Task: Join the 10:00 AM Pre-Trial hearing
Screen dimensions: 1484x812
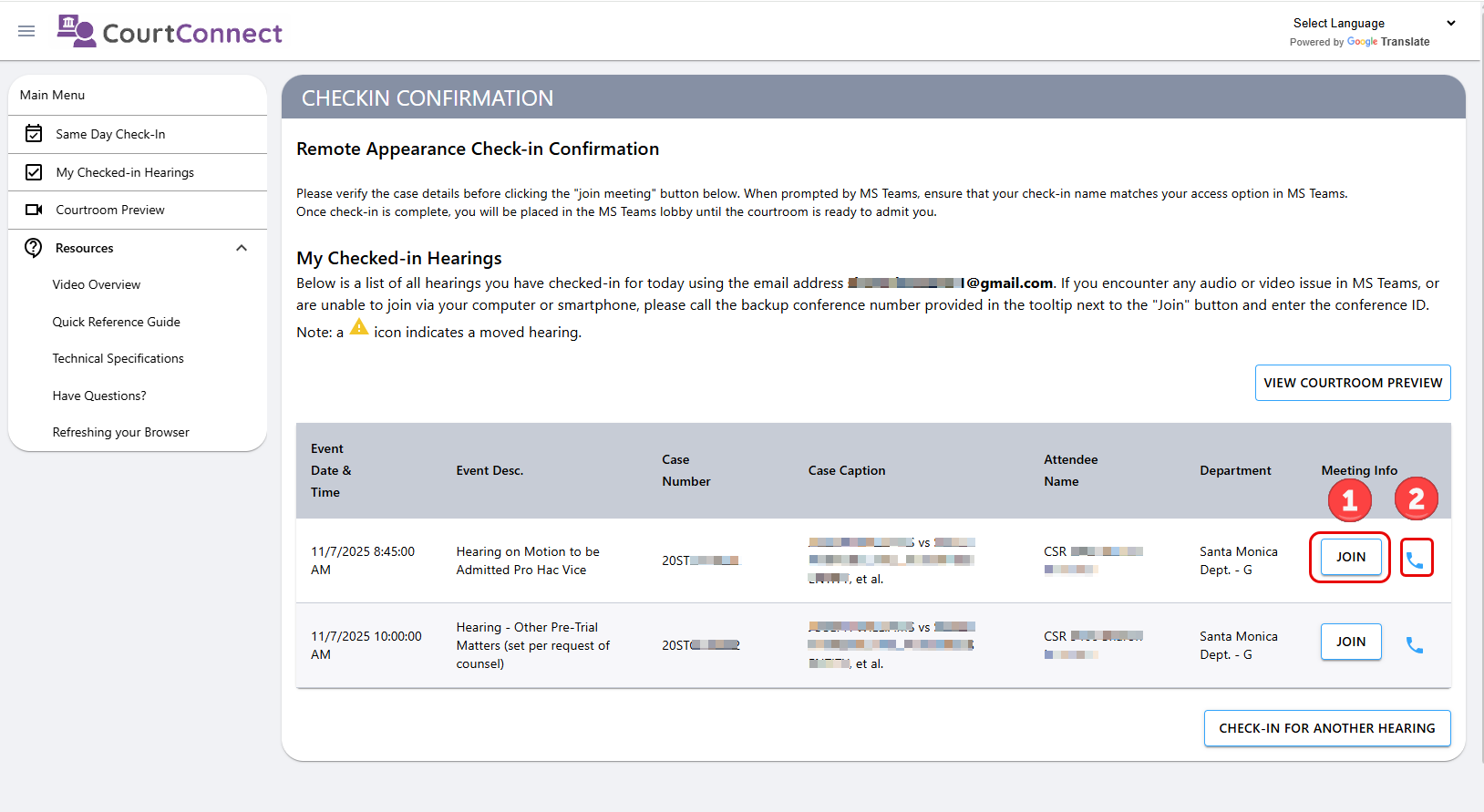Action: (1351, 642)
